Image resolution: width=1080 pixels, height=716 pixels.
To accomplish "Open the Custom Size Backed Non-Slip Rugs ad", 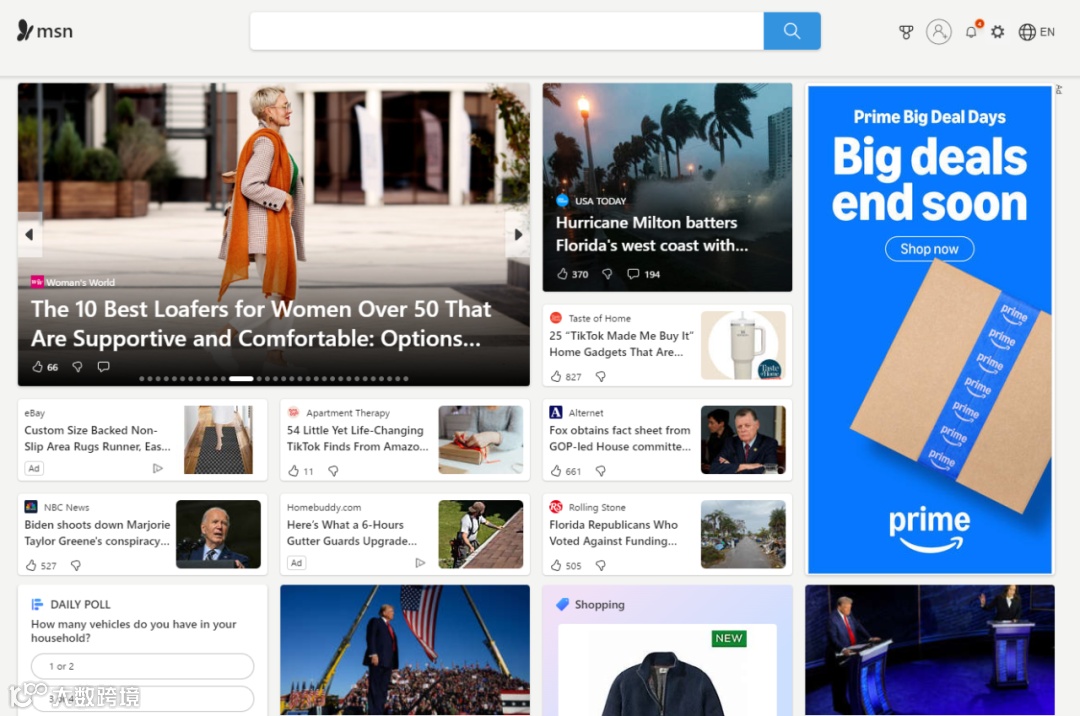I will (97, 438).
